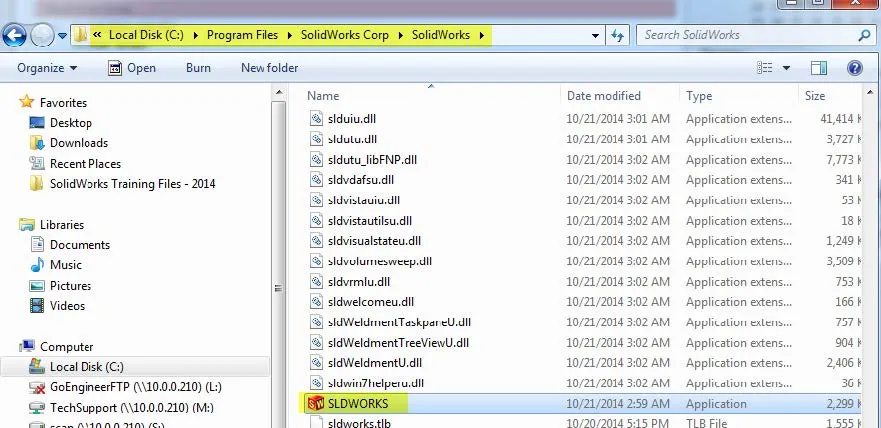This screenshot has width=881, height=428.
Task: Click the Burn toolbar button
Action: point(198,68)
